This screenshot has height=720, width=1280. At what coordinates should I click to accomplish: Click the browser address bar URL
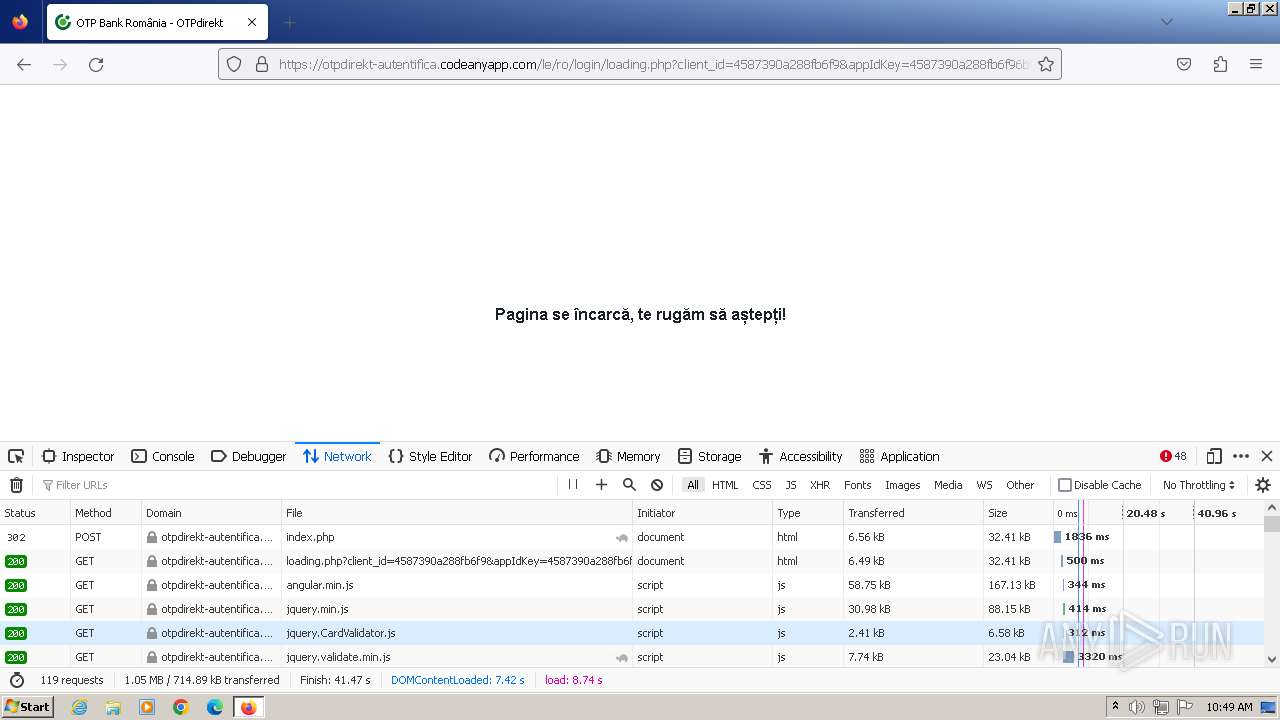652,64
